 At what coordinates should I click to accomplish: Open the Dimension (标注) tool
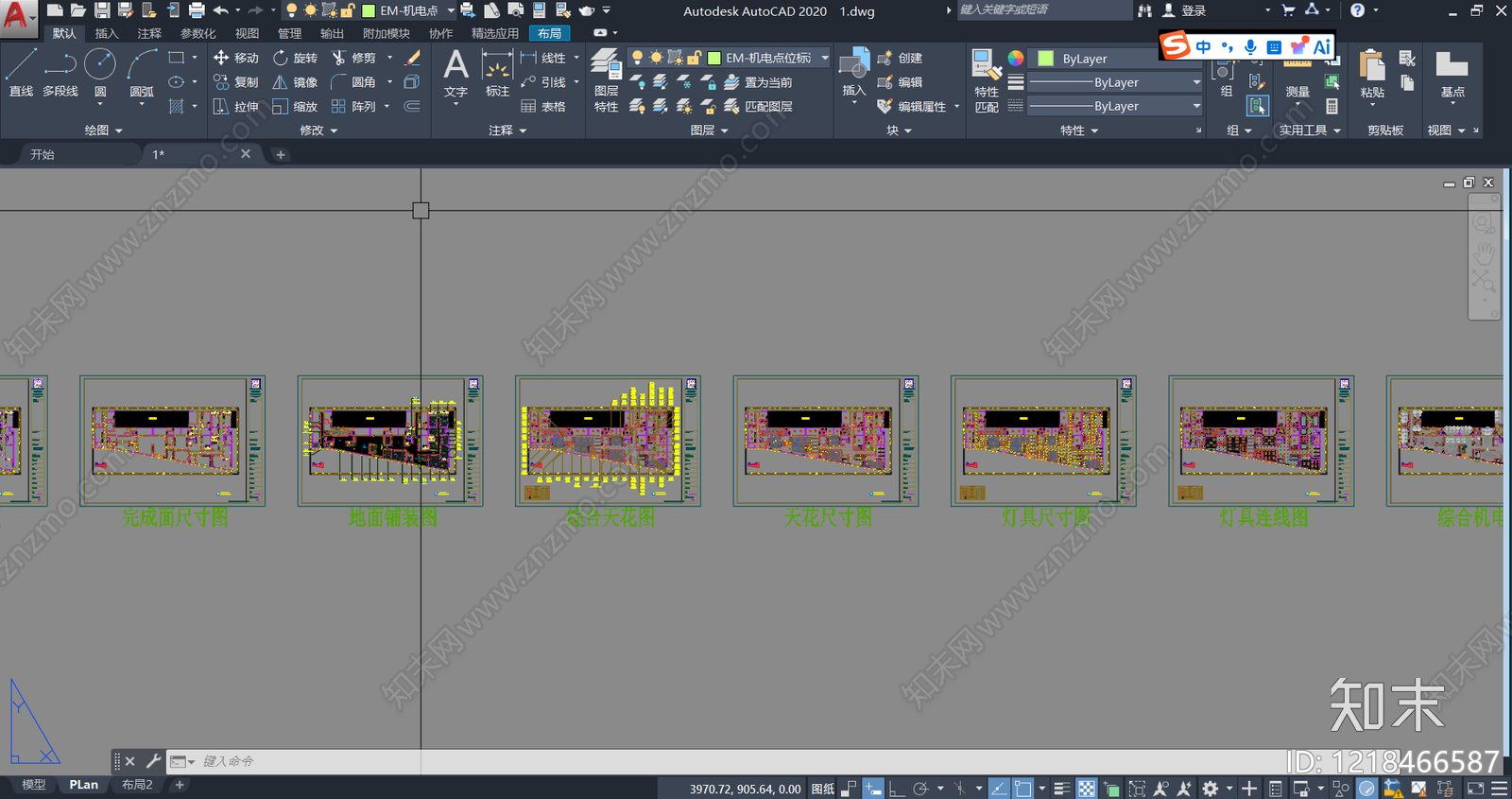pyautogui.click(x=497, y=74)
